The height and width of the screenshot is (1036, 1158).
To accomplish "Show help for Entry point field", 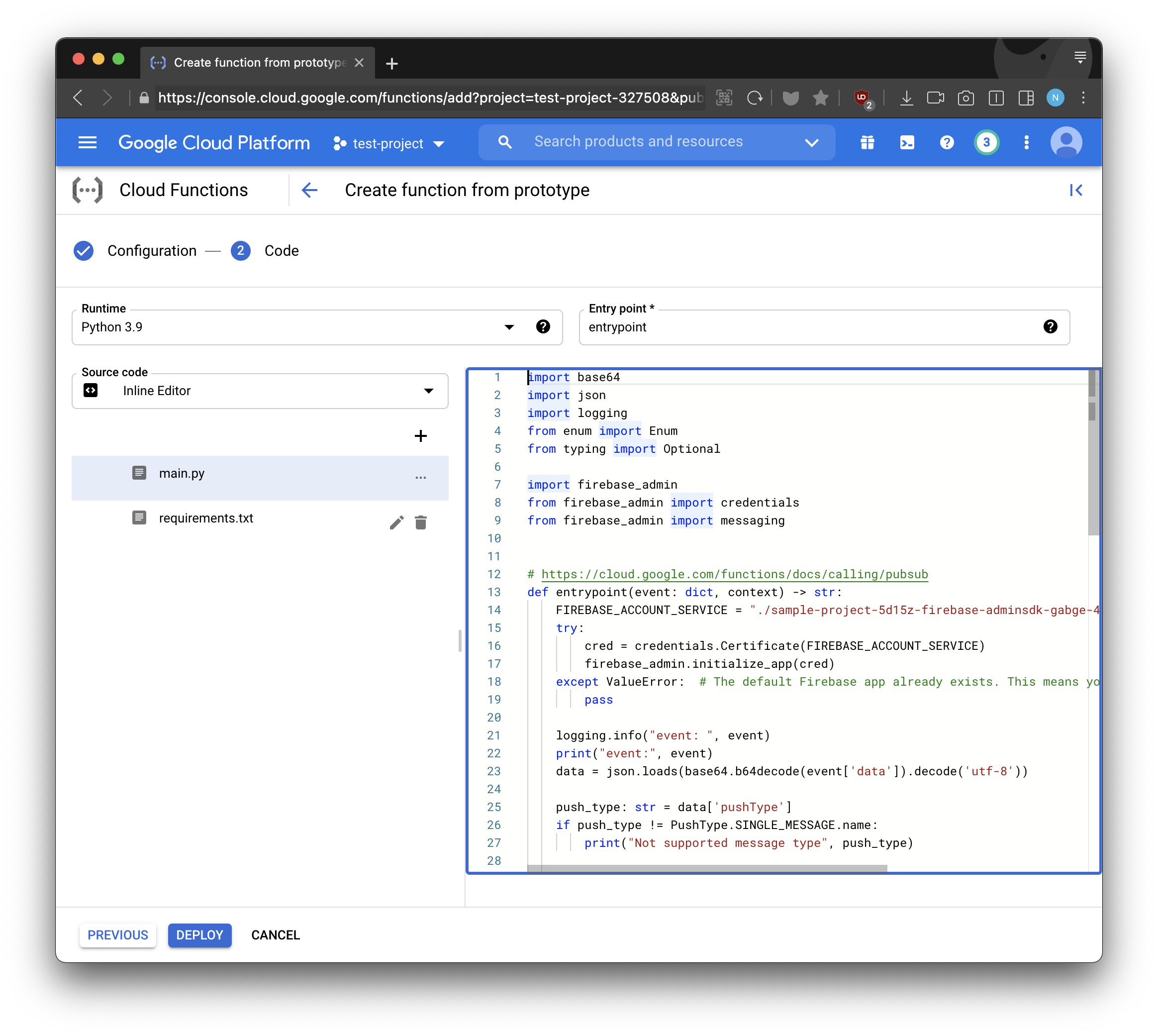I will (x=1050, y=327).
